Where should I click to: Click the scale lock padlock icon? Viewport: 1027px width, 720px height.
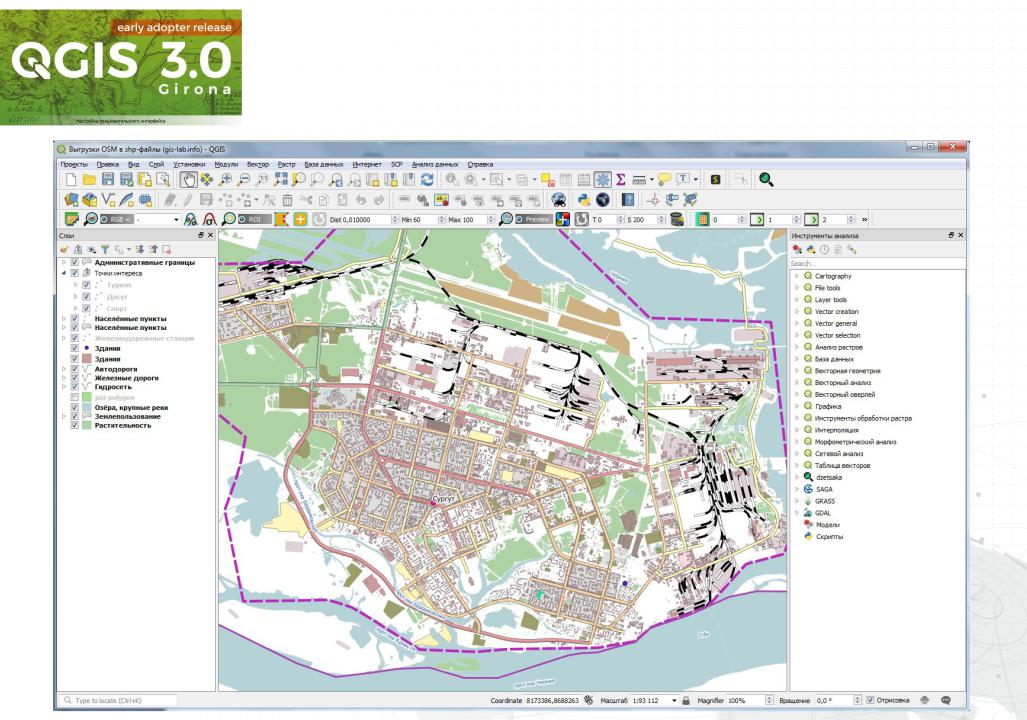click(x=686, y=700)
